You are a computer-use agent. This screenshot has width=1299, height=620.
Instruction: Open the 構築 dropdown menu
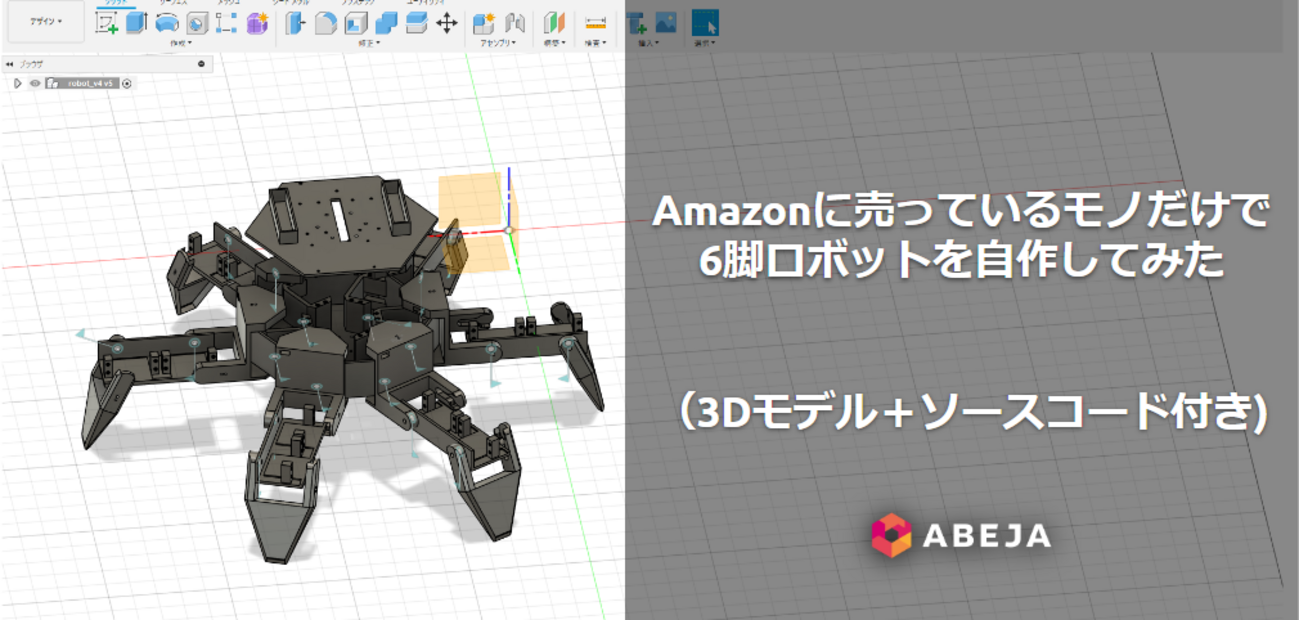pos(555,43)
